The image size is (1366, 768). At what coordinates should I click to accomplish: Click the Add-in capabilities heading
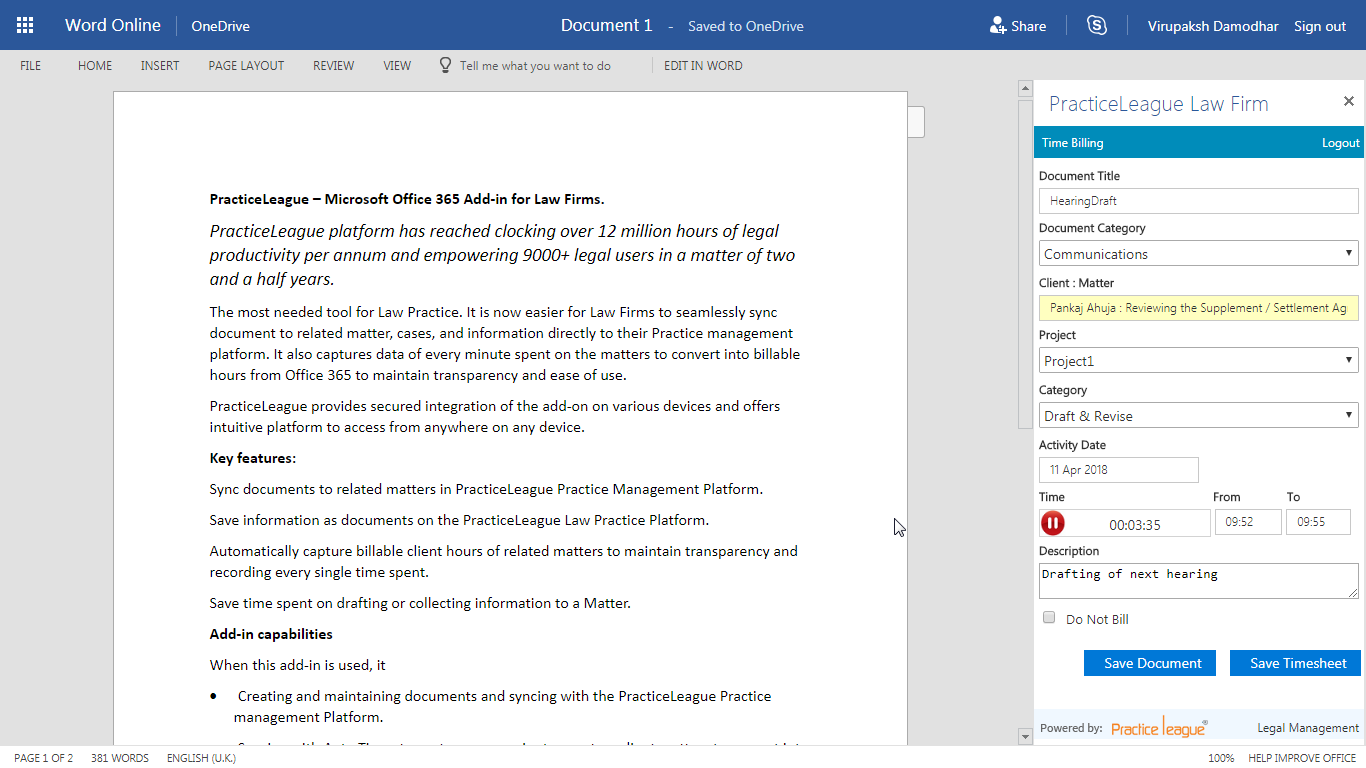[271, 634]
